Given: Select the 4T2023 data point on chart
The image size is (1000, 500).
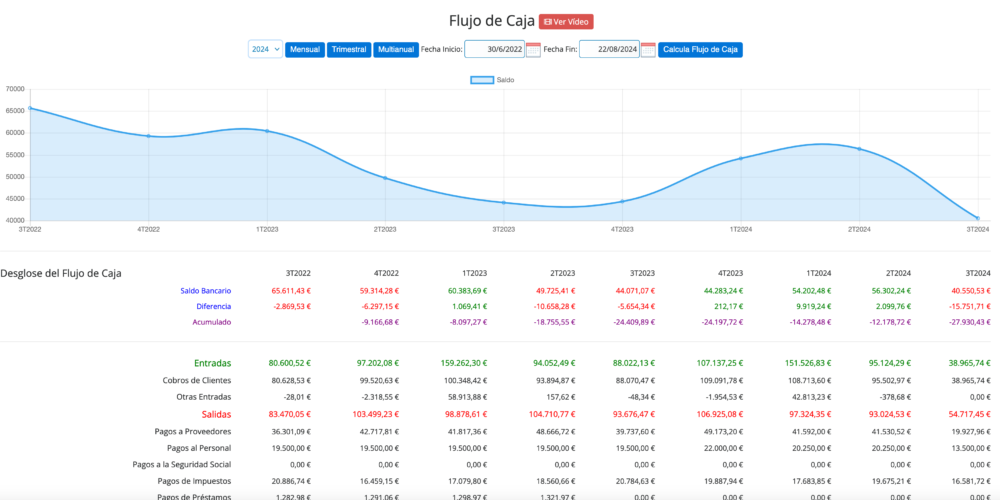Looking at the screenshot, I should tap(622, 201).
